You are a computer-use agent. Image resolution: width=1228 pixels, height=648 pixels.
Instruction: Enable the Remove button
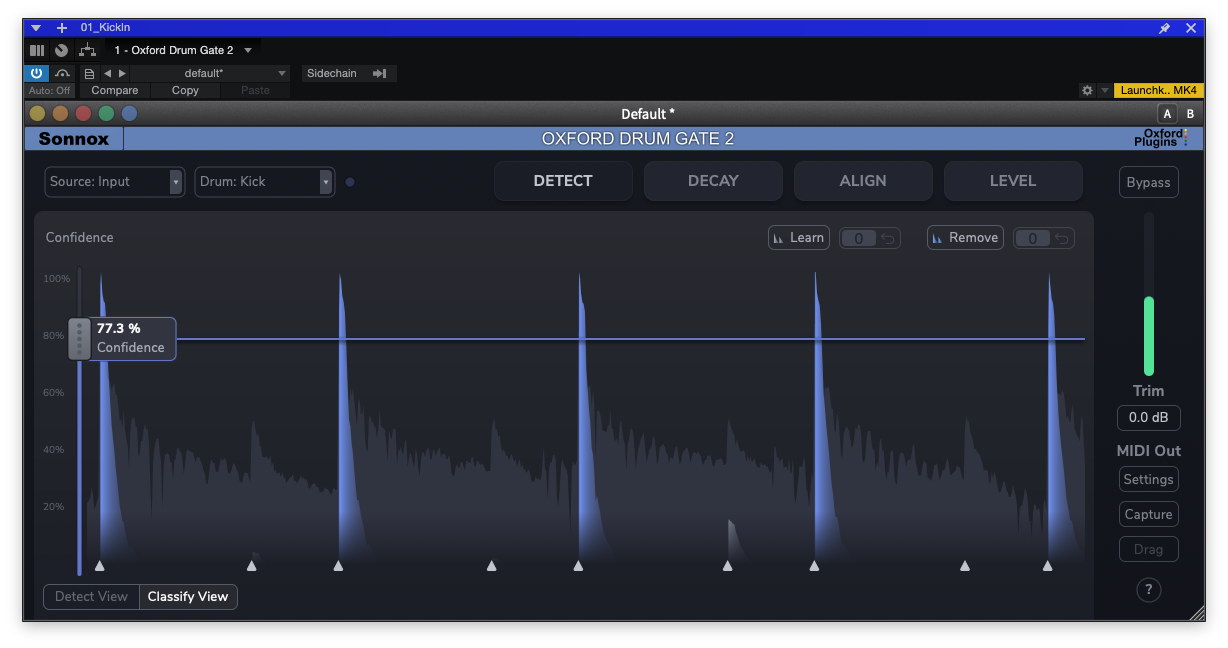(x=965, y=238)
